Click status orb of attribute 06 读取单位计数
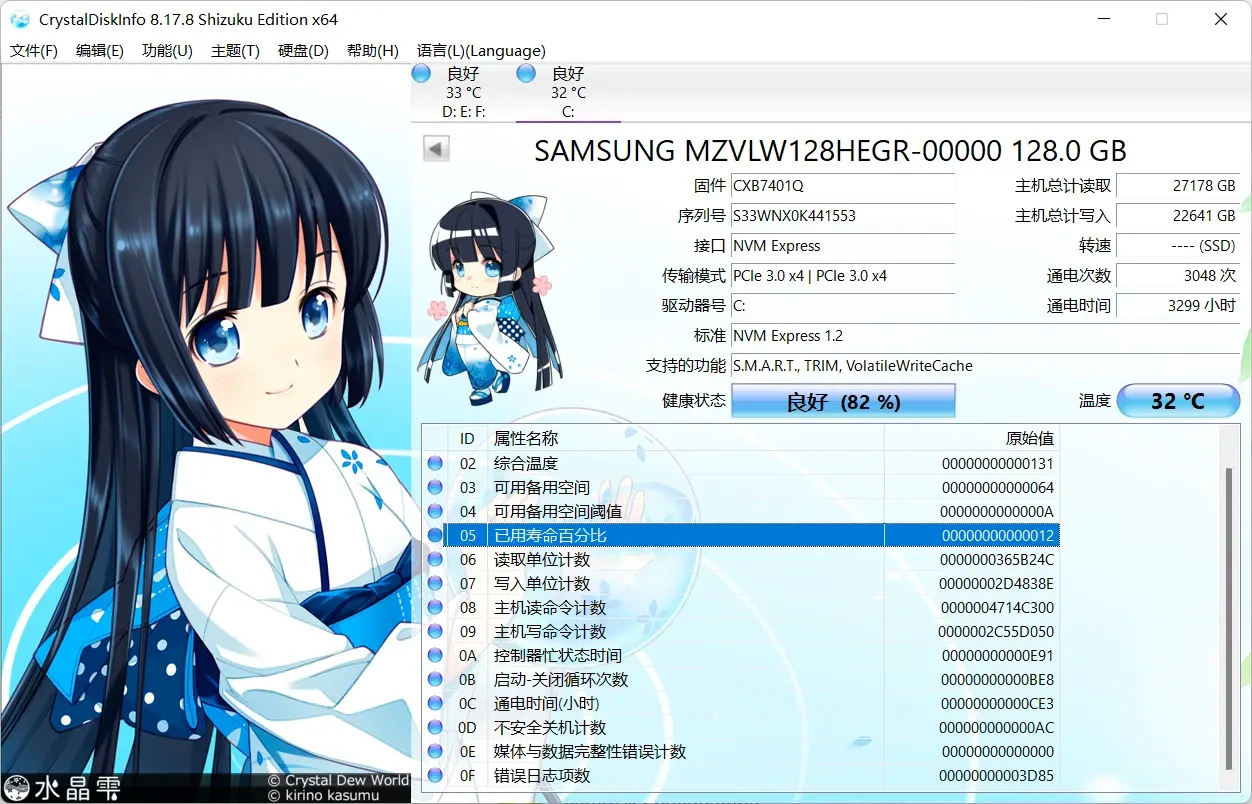The width and height of the screenshot is (1252, 804). point(435,559)
